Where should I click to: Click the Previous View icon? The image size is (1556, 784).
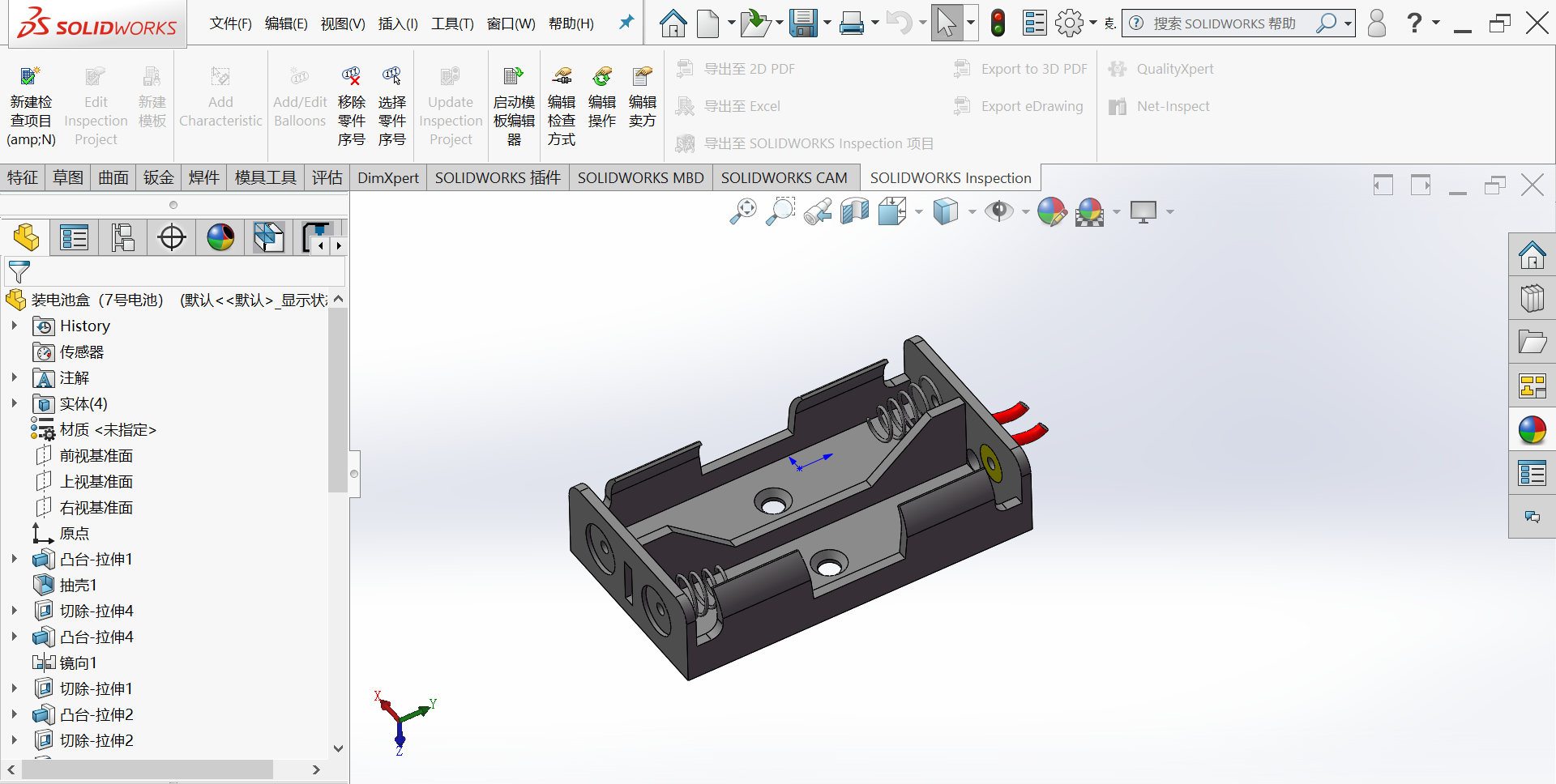point(818,211)
